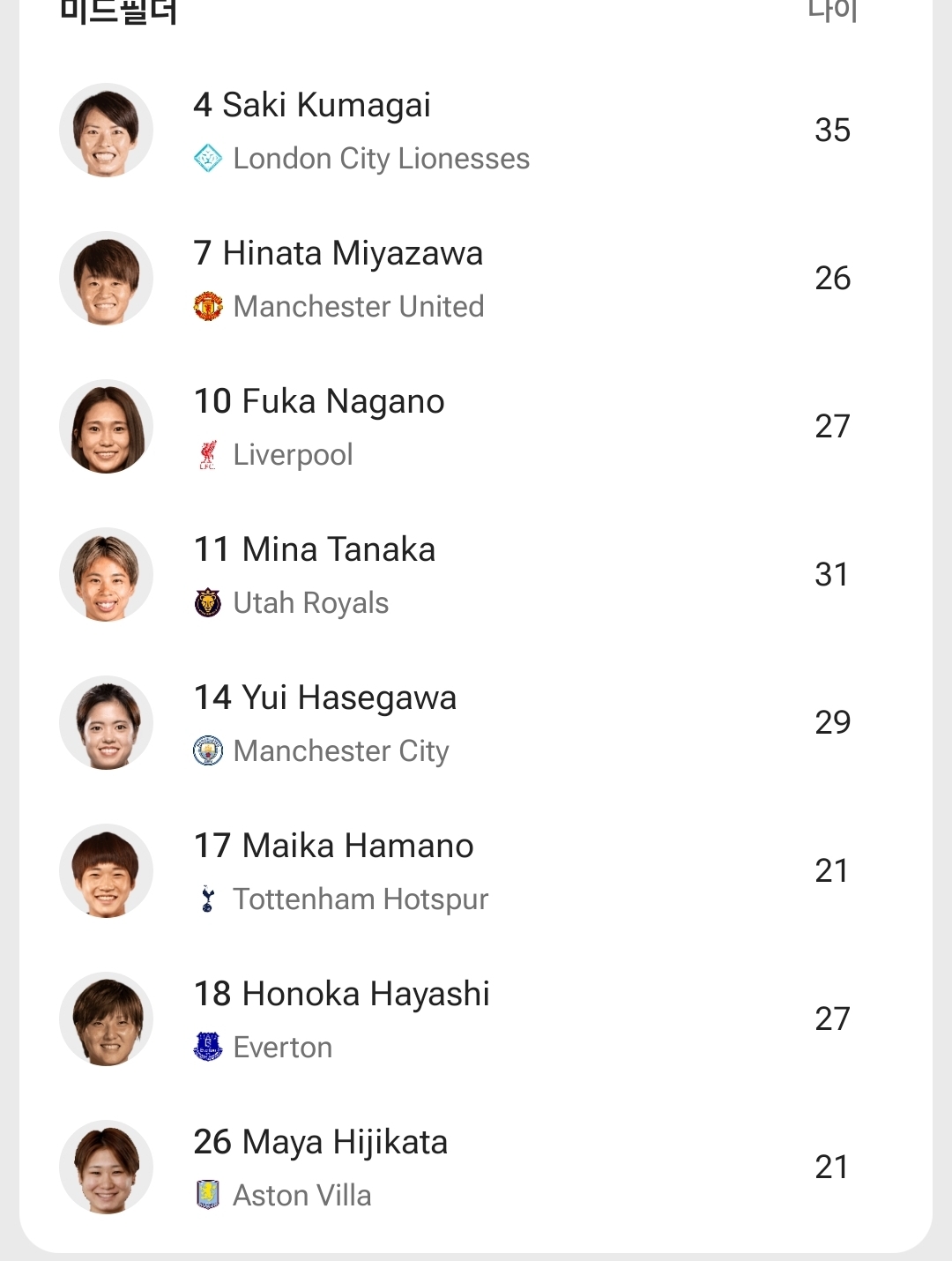
Task: Click the Tottenham Hotspur crest icon
Action: (x=208, y=899)
